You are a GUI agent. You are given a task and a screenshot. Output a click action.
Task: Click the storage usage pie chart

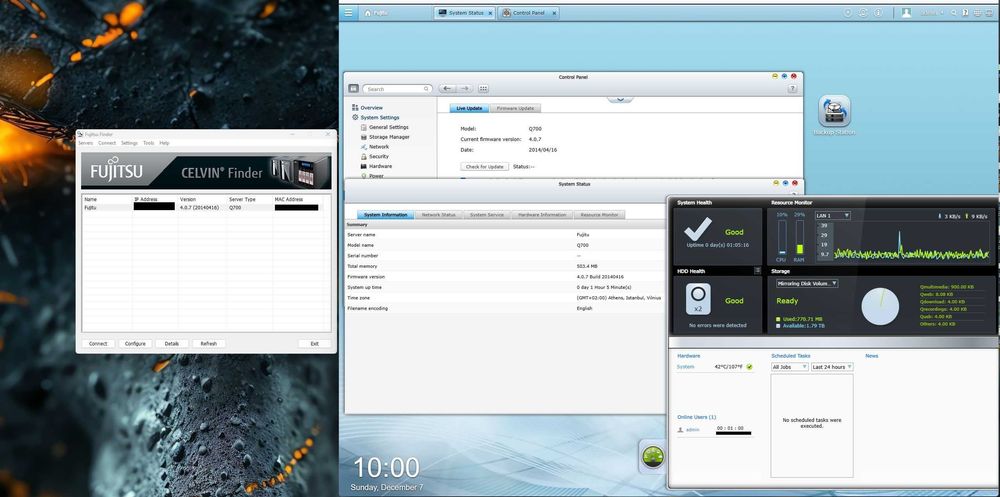[x=880, y=307]
